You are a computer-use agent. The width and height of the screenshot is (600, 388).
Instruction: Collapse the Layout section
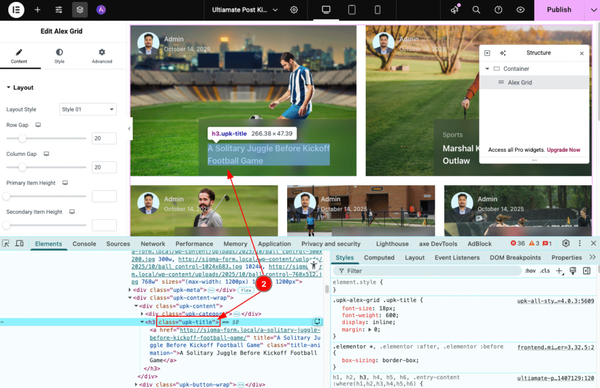pyautogui.click(x=20, y=88)
